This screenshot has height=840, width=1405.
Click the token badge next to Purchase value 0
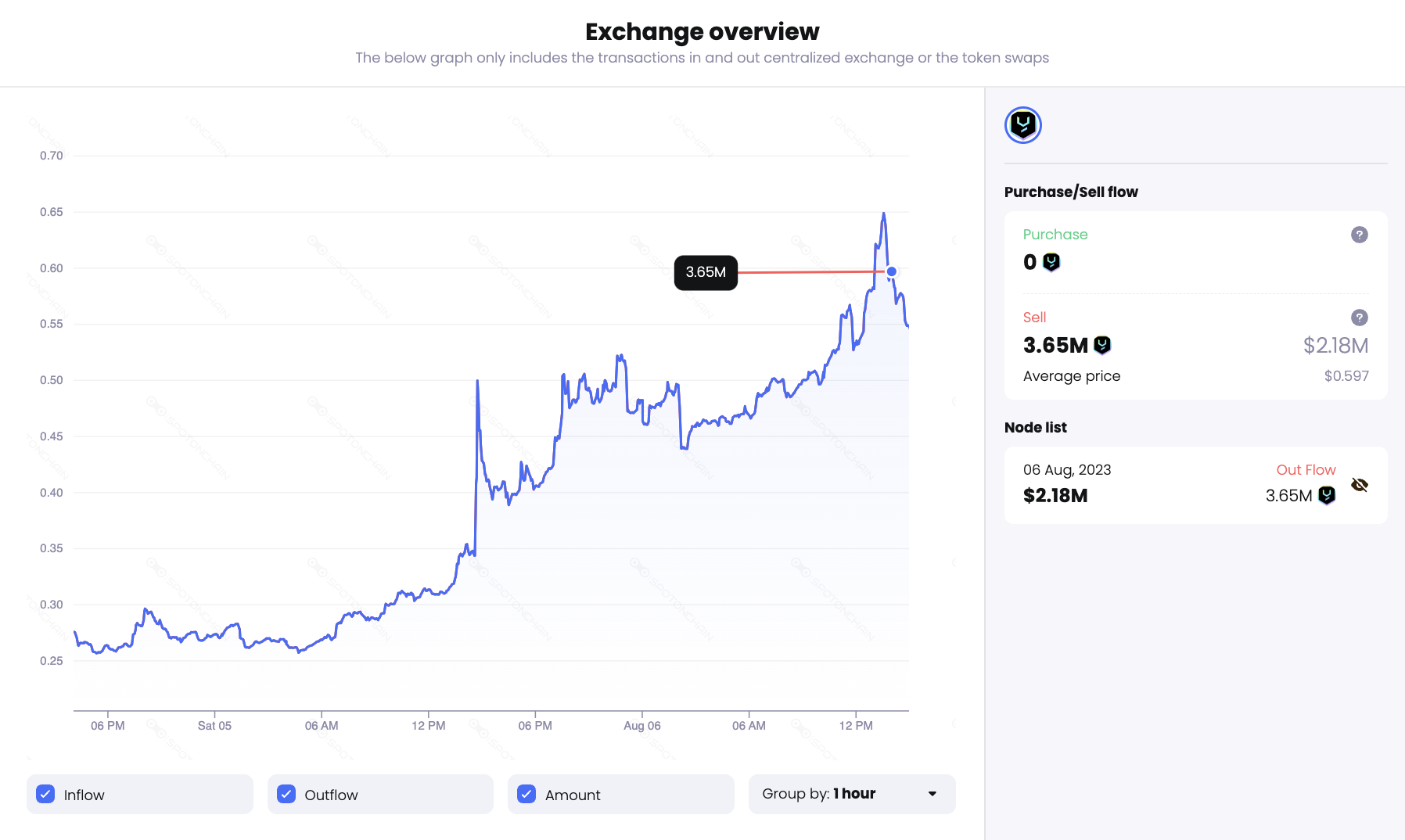[1051, 262]
